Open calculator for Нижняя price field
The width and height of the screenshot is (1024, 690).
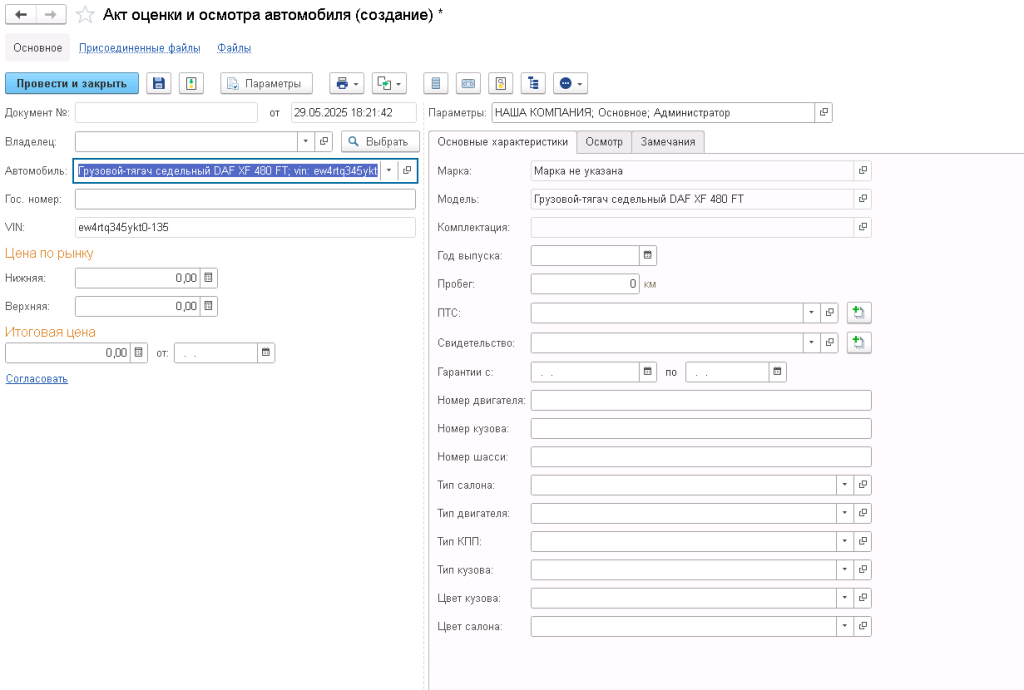tap(208, 277)
